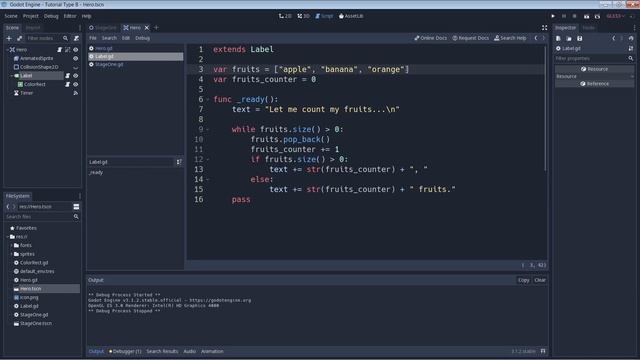Viewport: 640px width, 360px height.
Task: Switch to the Import tab
Action: click(33, 27)
